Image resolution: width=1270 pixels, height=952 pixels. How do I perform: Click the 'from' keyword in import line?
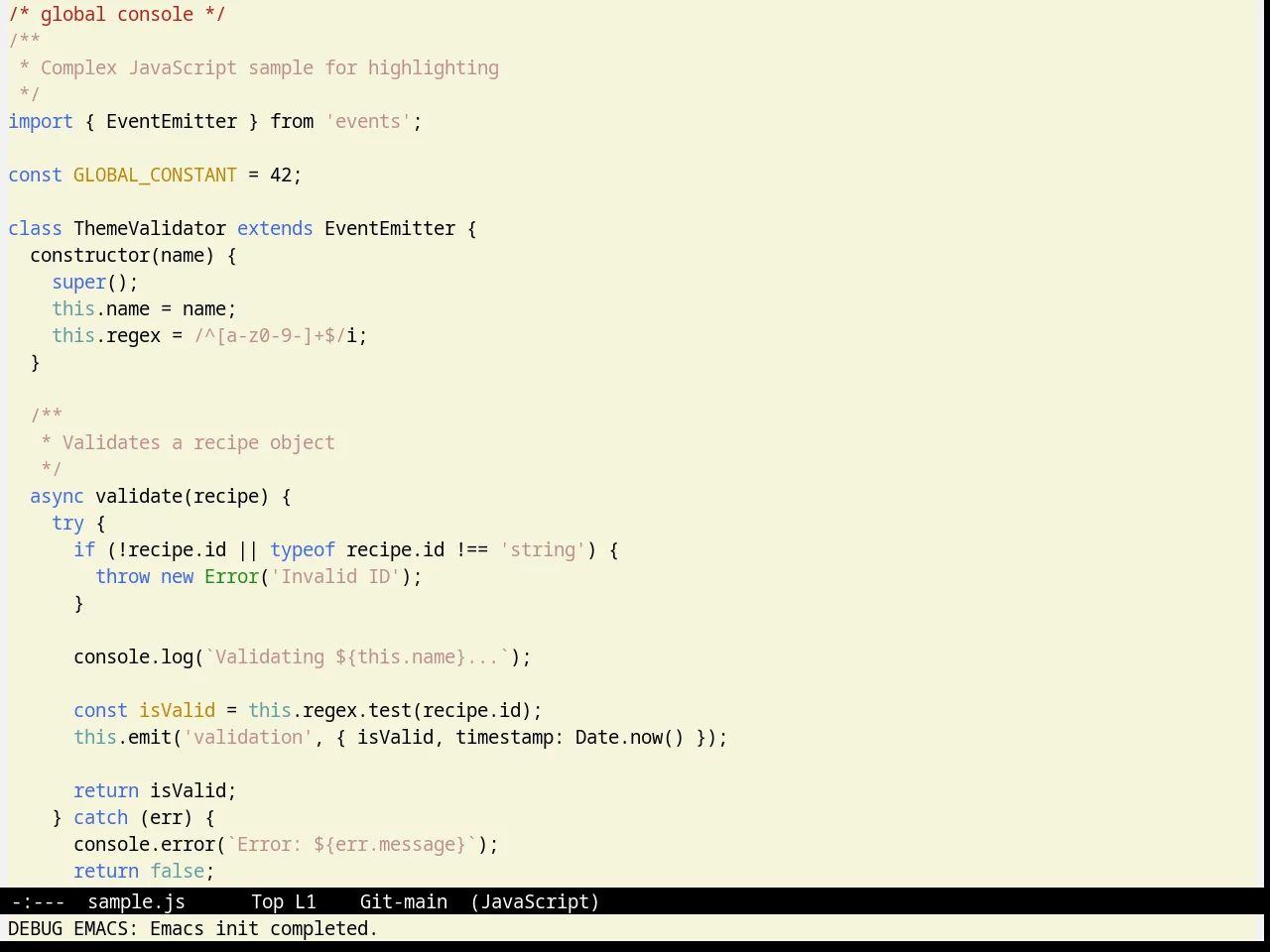[x=292, y=121]
